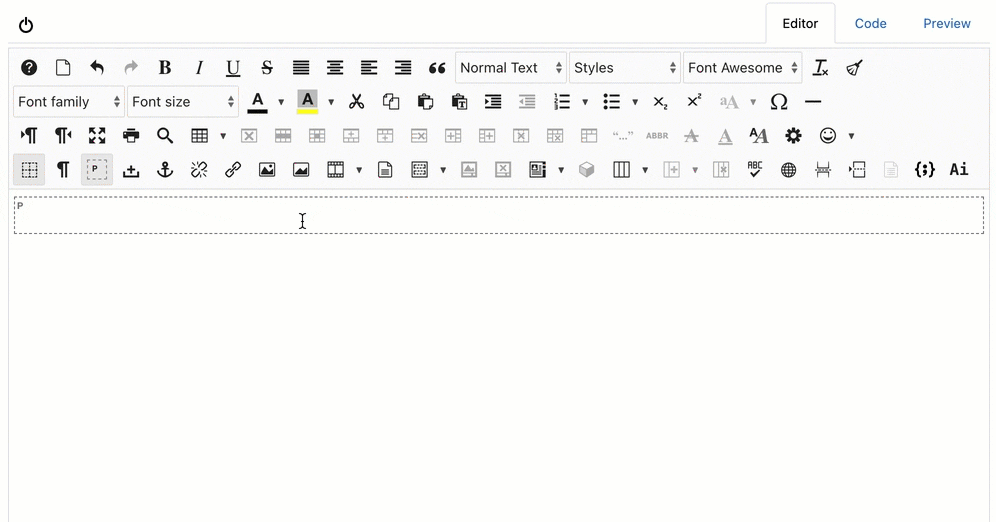Open the globe language icon
The width and height of the screenshot is (996, 522).
(x=788, y=170)
